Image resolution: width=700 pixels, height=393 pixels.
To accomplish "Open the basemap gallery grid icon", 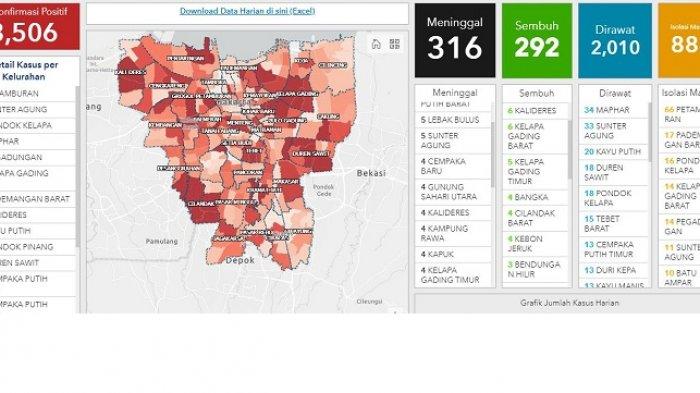I will point(395,44).
